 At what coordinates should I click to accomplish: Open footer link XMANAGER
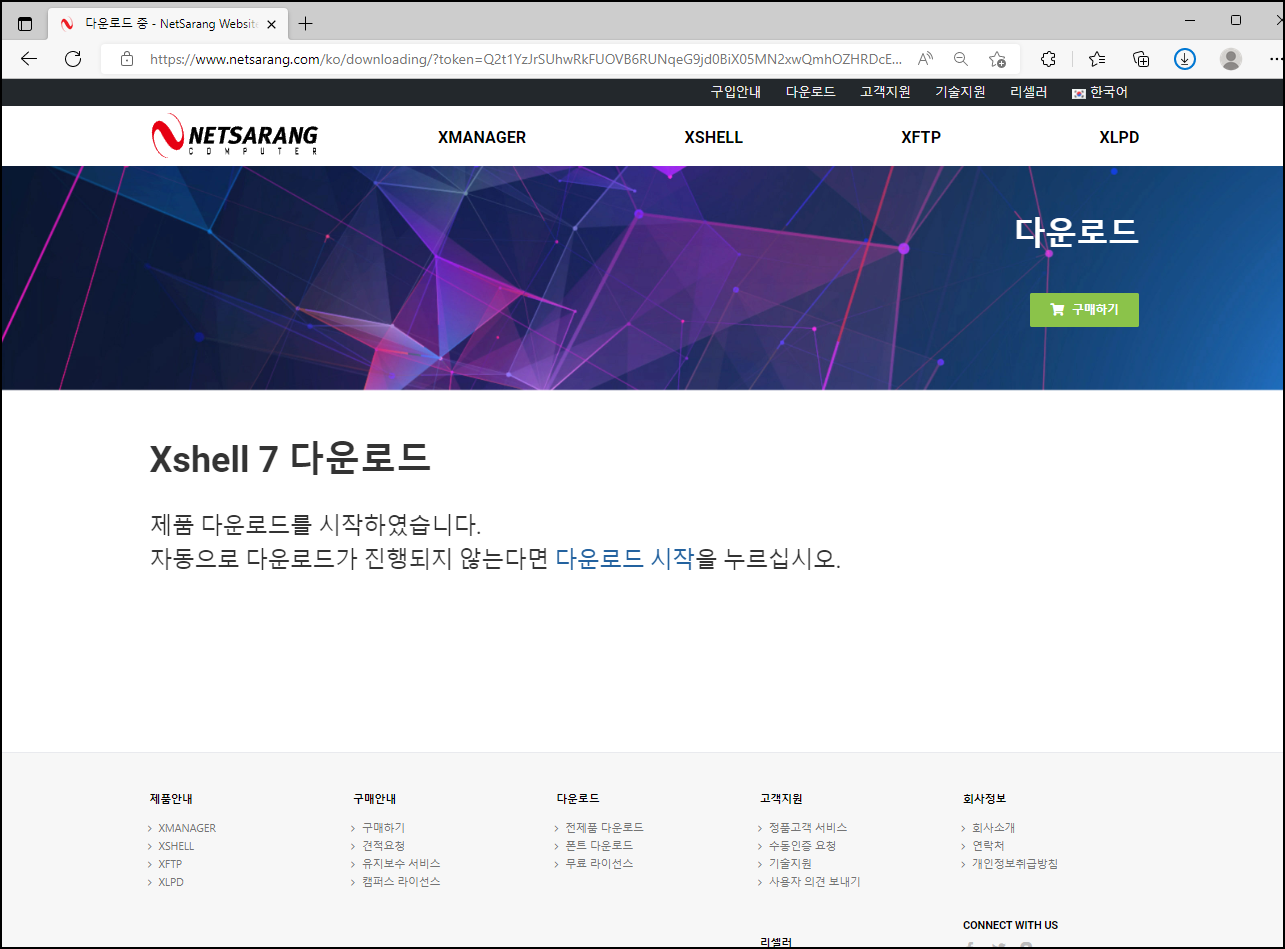coord(187,828)
